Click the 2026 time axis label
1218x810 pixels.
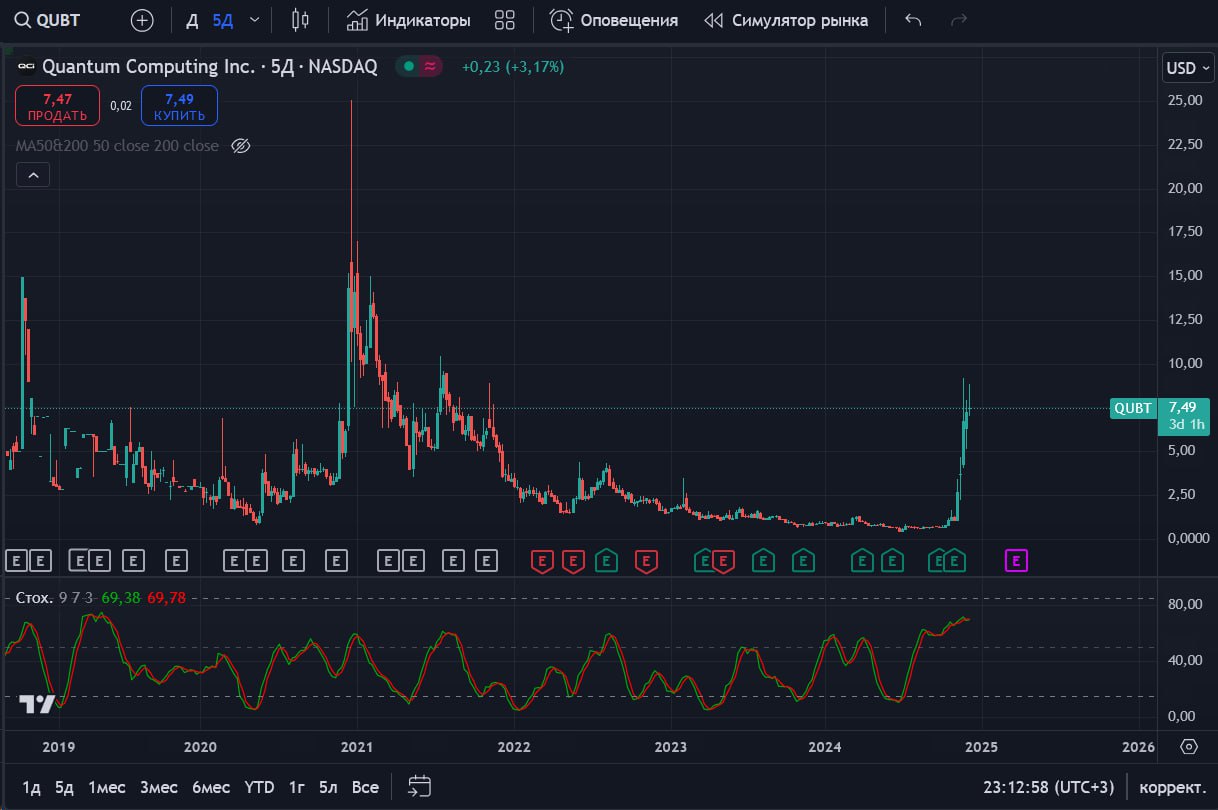[1139, 747]
